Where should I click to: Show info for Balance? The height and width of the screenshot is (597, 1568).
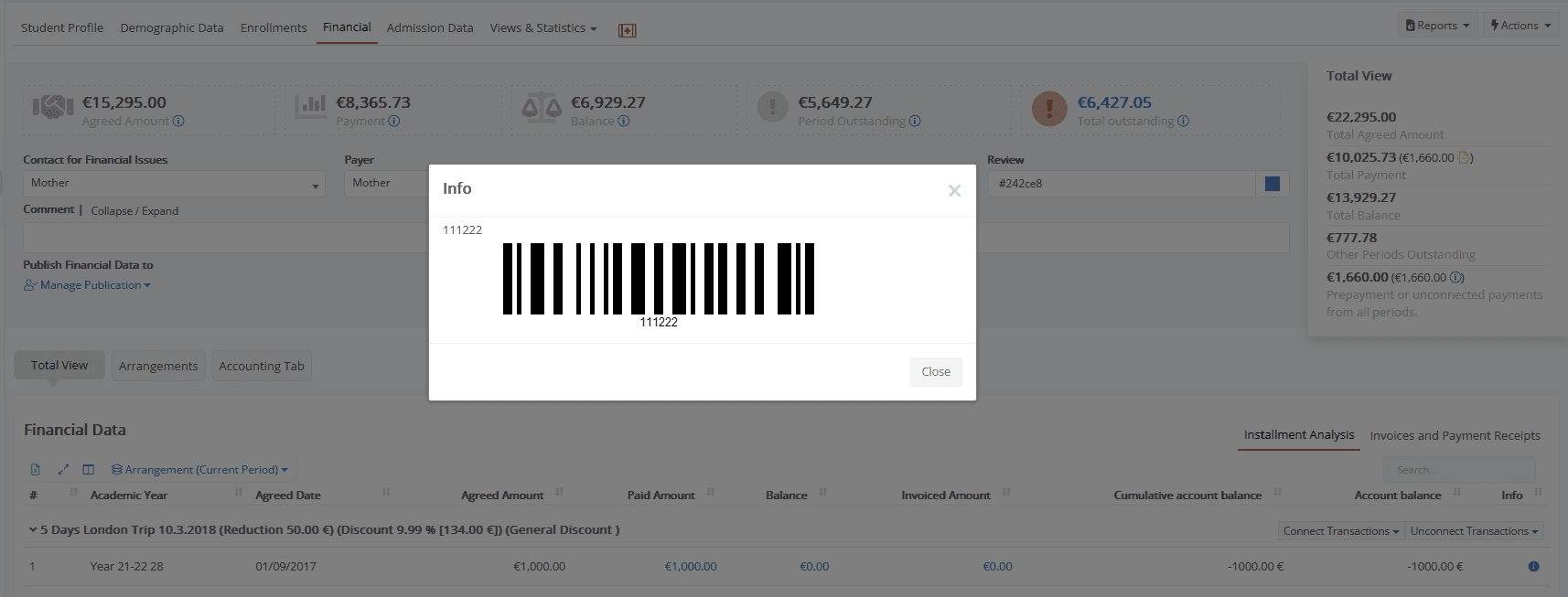coord(624,121)
